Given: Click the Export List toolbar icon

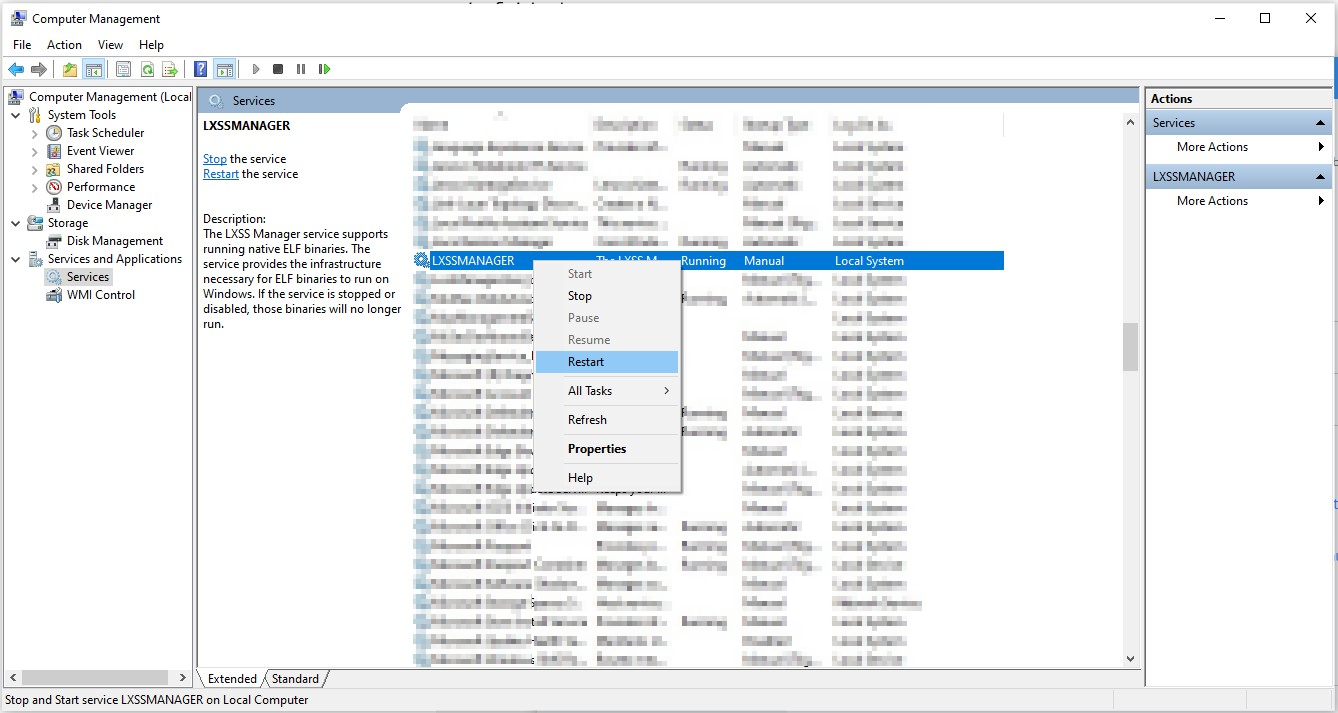Looking at the screenshot, I should [x=170, y=69].
